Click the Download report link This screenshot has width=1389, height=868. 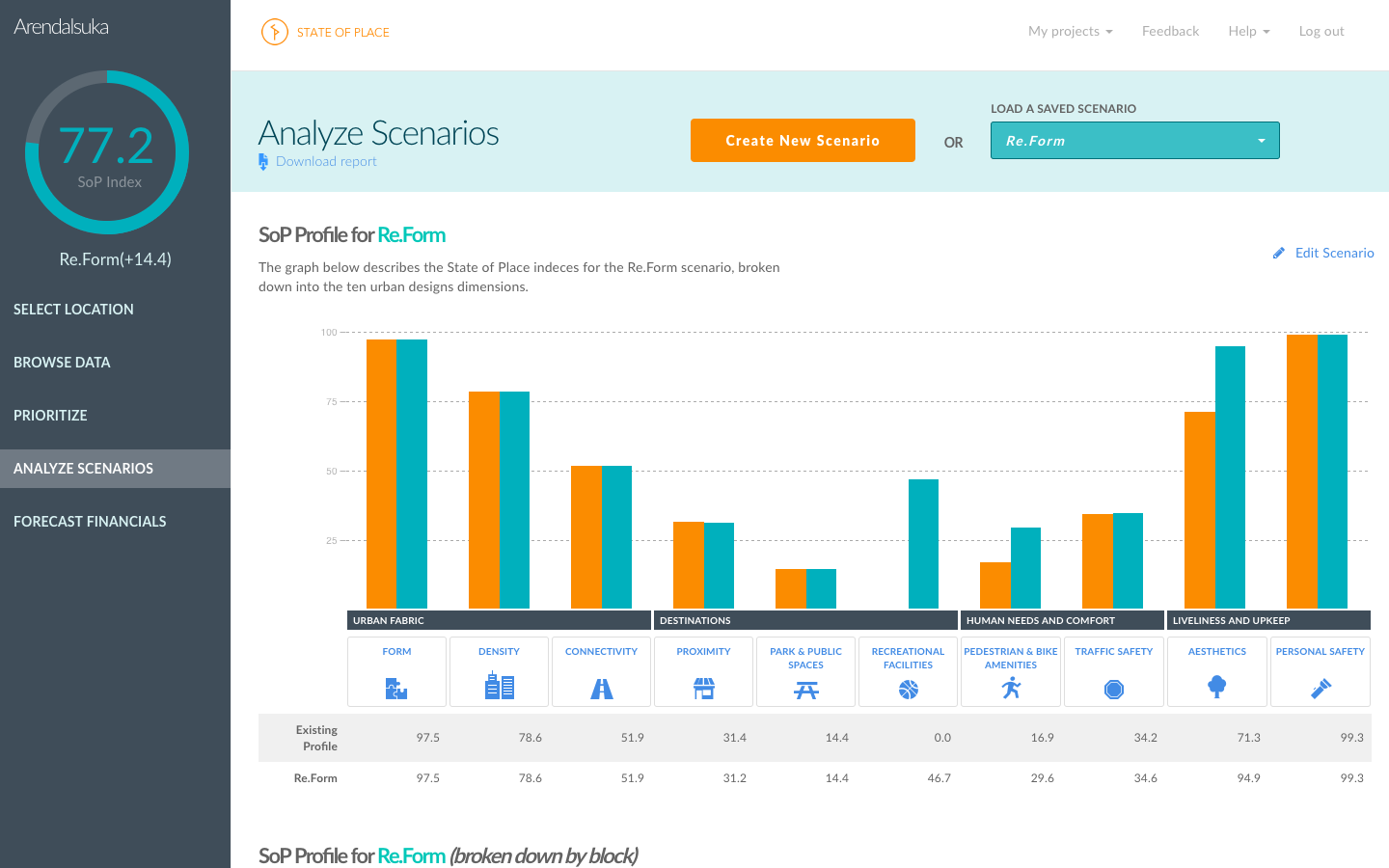click(x=326, y=162)
